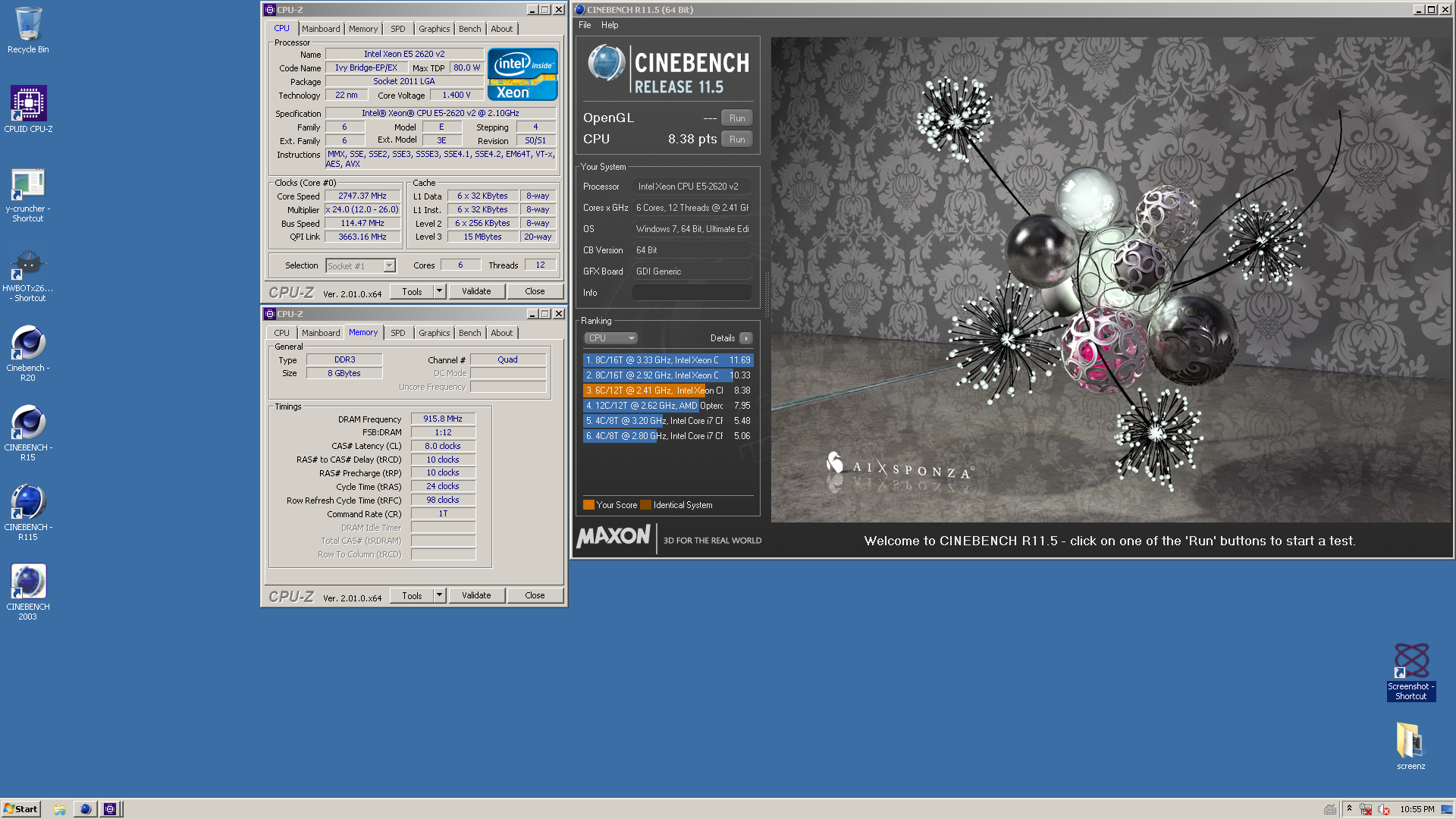Click the disconnected network tray icon
The image size is (1456, 819).
tap(1366, 809)
